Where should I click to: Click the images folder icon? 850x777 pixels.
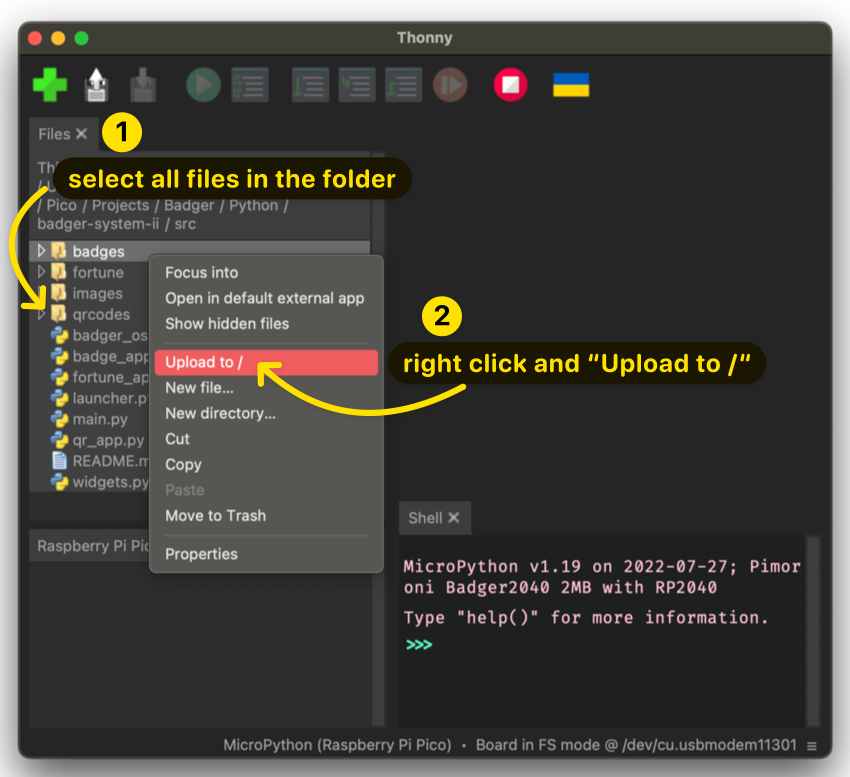coord(59,293)
